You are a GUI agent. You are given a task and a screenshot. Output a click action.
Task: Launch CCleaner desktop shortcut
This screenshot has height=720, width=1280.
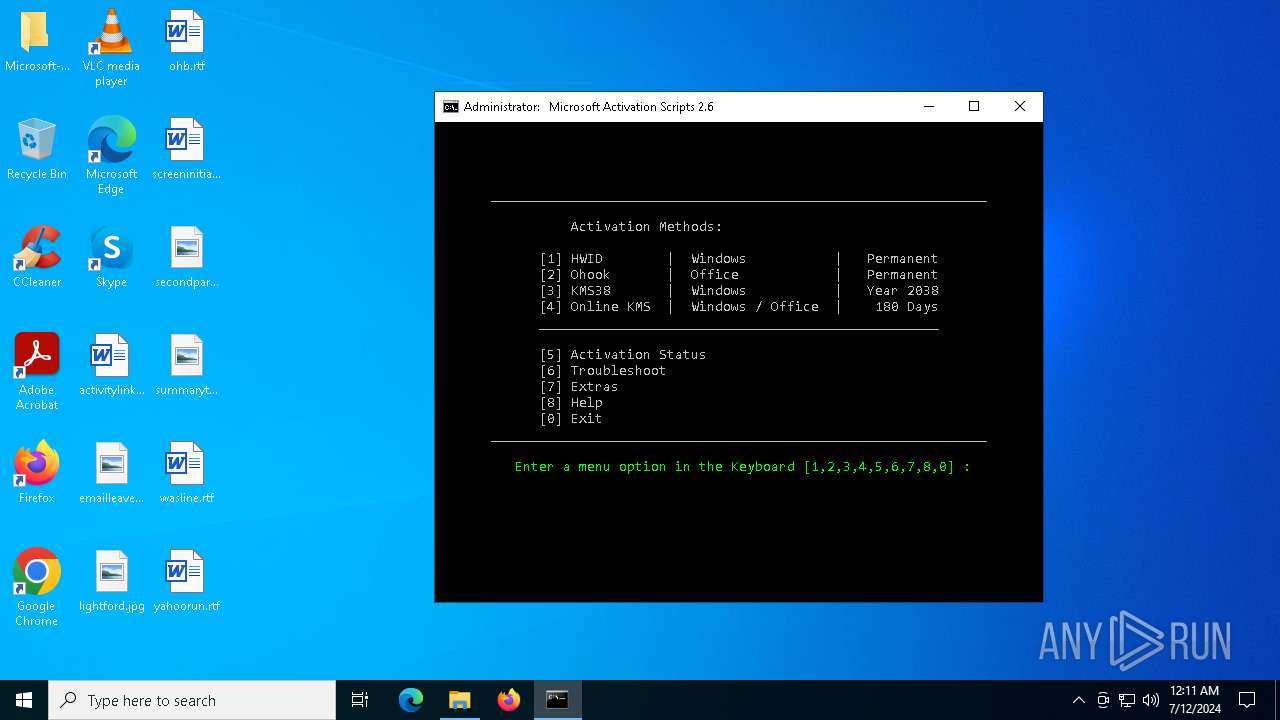pos(36,258)
